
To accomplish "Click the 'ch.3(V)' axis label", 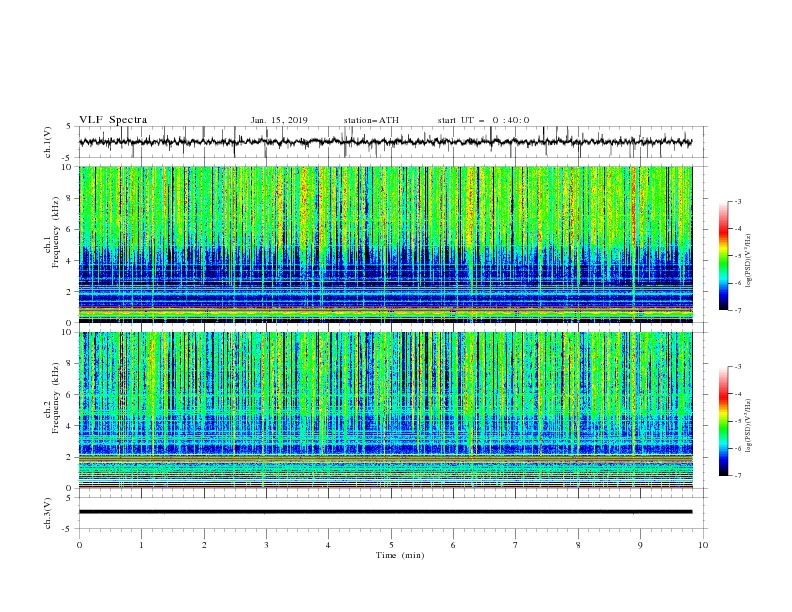I will (48, 513).
